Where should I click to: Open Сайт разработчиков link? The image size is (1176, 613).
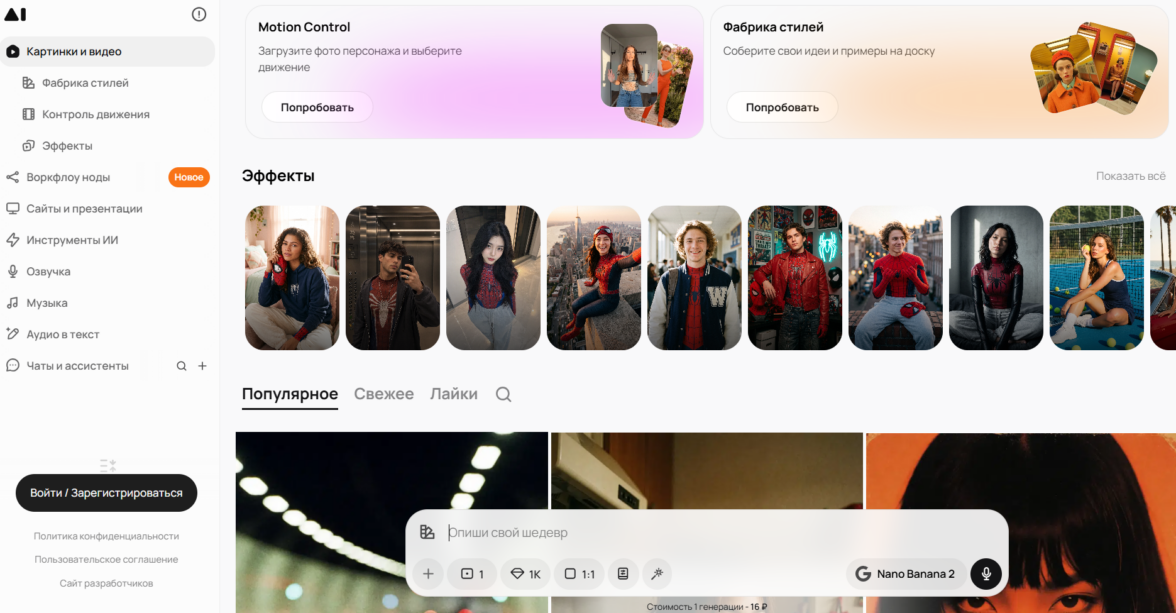click(x=106, y=583)
